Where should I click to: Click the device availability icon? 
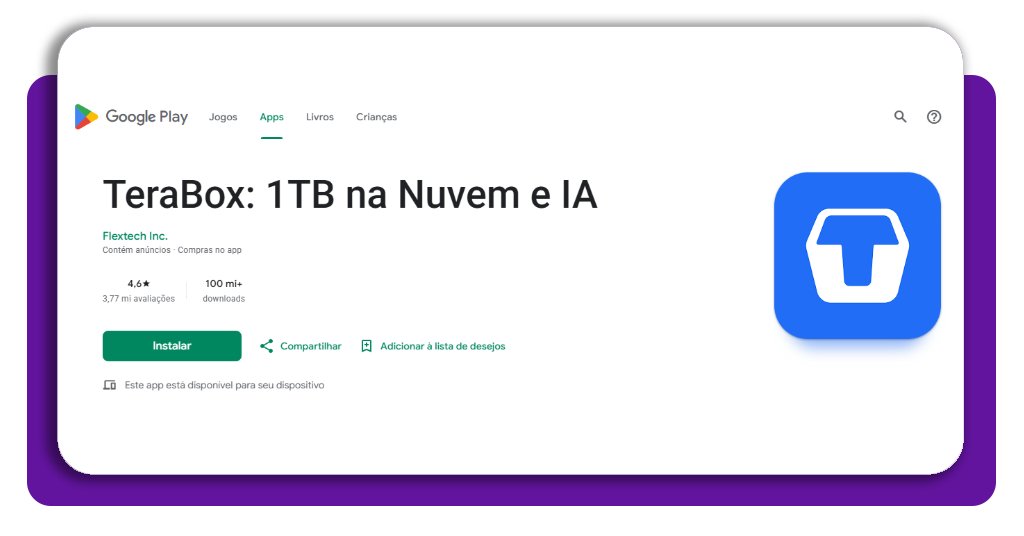pos(110,385)
